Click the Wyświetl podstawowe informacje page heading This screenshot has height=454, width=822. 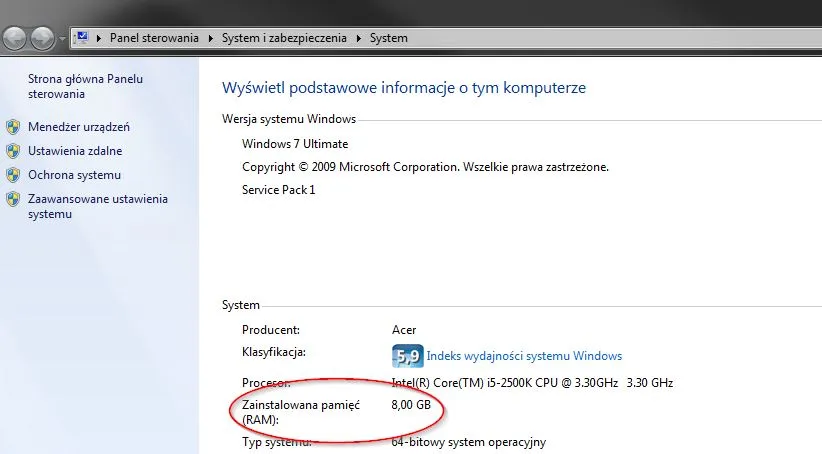[404, 88]
